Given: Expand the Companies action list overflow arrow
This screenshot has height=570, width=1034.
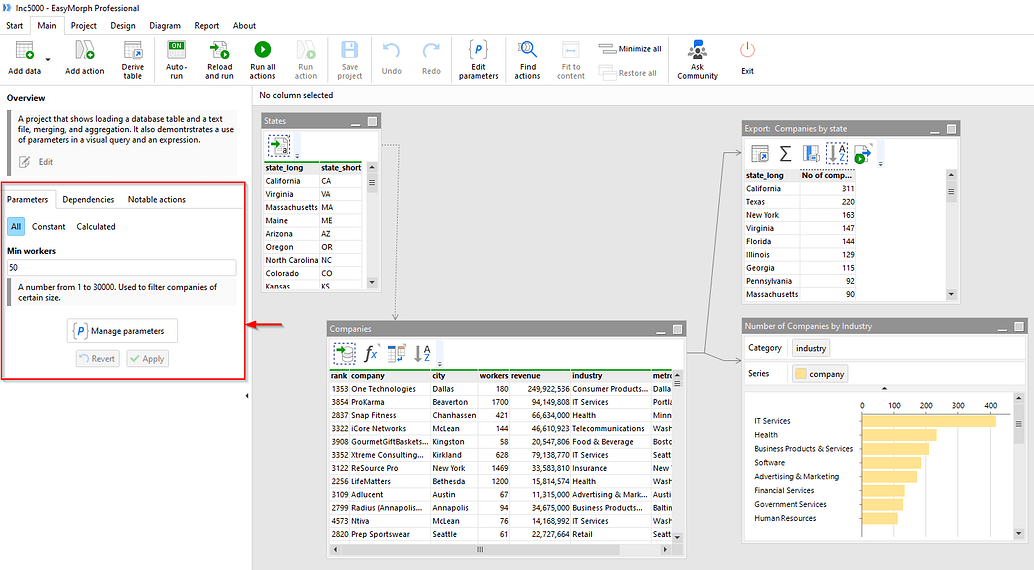Looking at the screenshot, I should (x=440, y=363).
